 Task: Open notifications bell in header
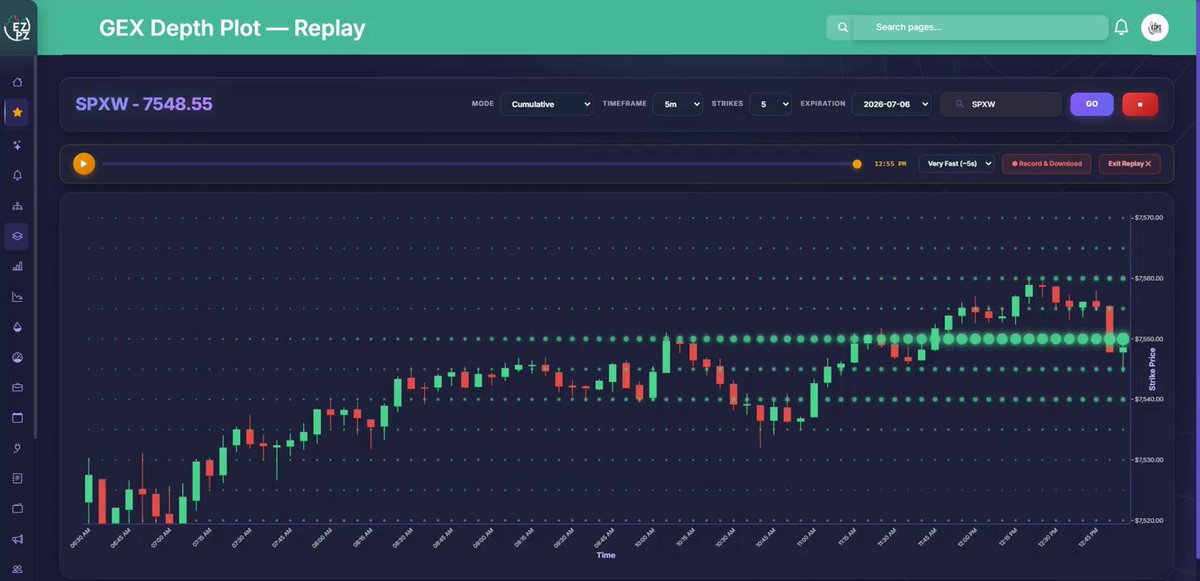1121,27
